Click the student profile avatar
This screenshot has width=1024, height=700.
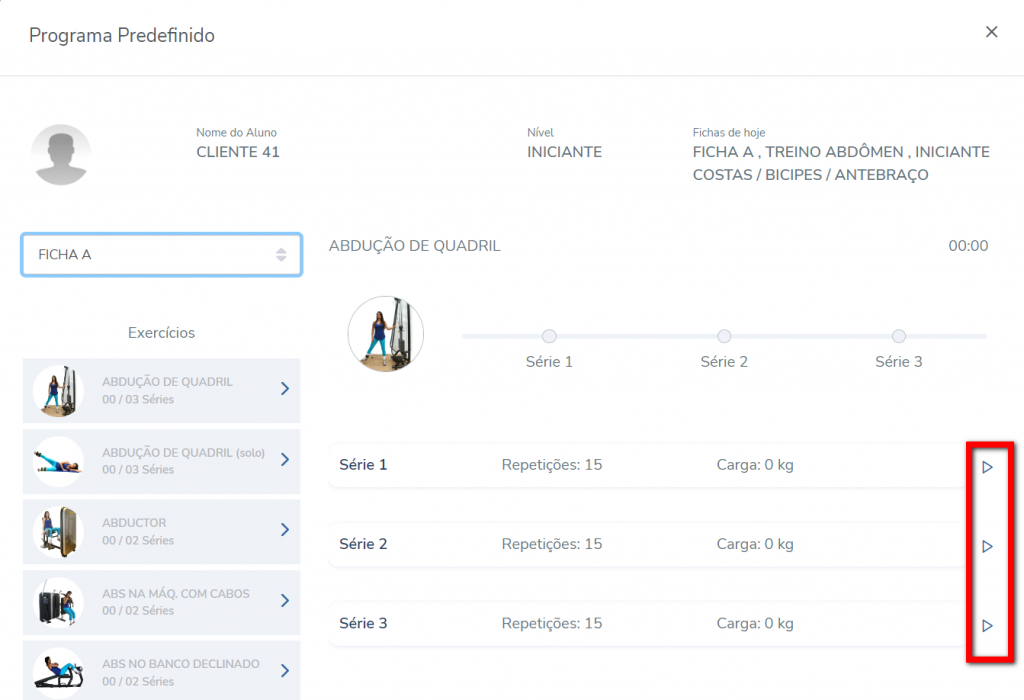tap(61, 155)
